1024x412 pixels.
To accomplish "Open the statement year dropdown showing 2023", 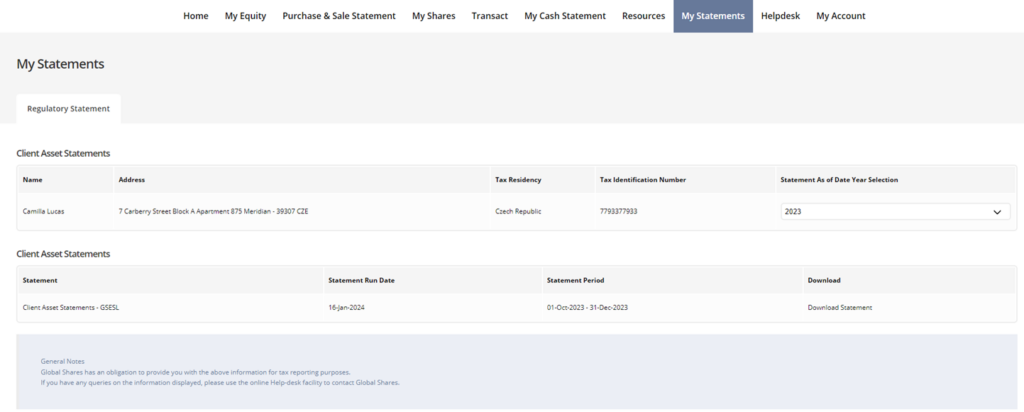I will (x=895, y=212).
